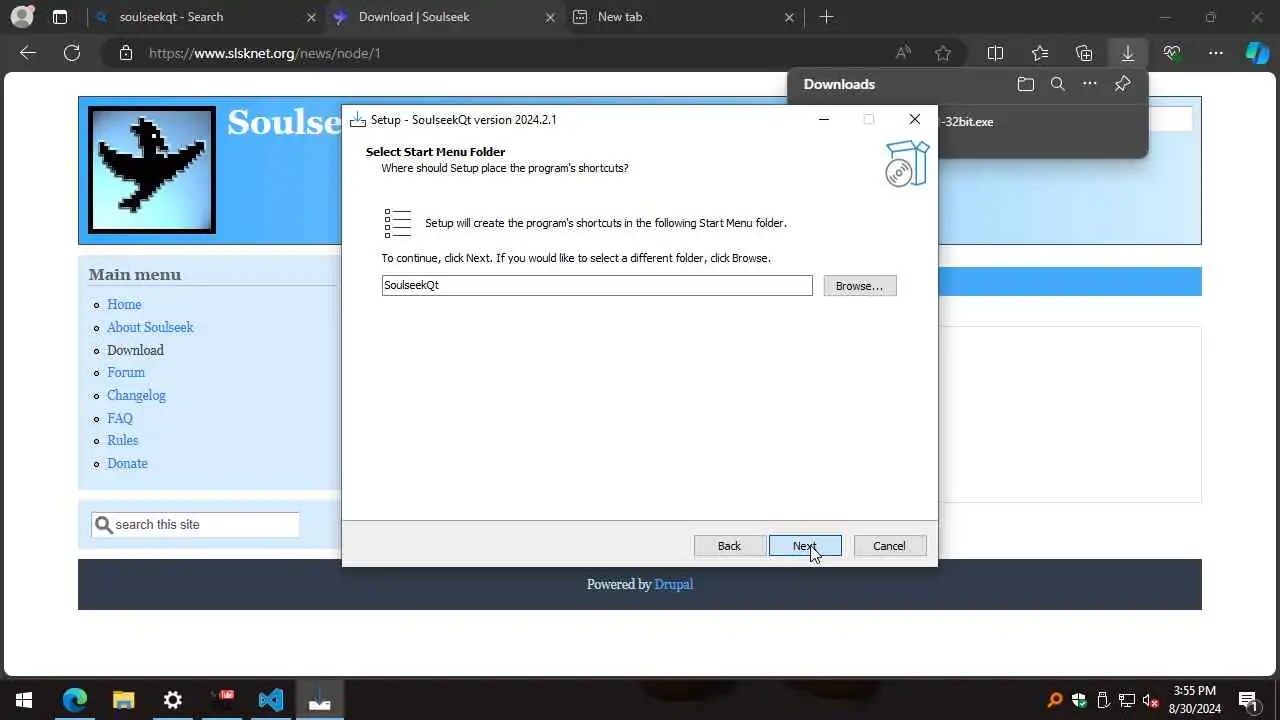This screenshot has width=1280, height=720.
Task: Click the Back button in Setup
Action: (x=729, y=546)
